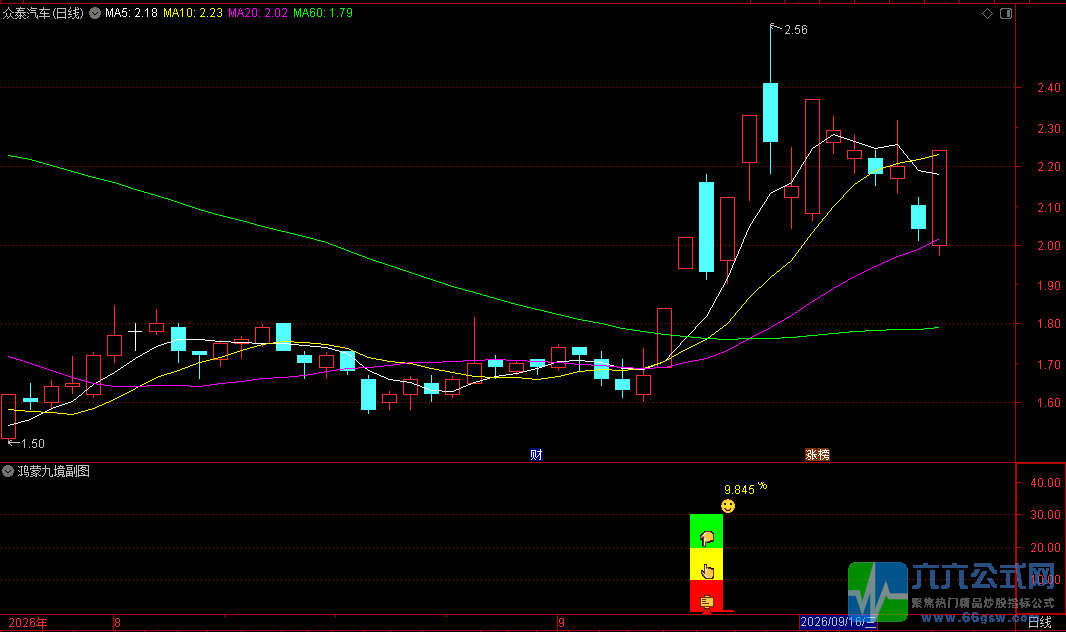Click the signboard icon in red block
Screen dimensions: 1066x632
coord(707,601)
